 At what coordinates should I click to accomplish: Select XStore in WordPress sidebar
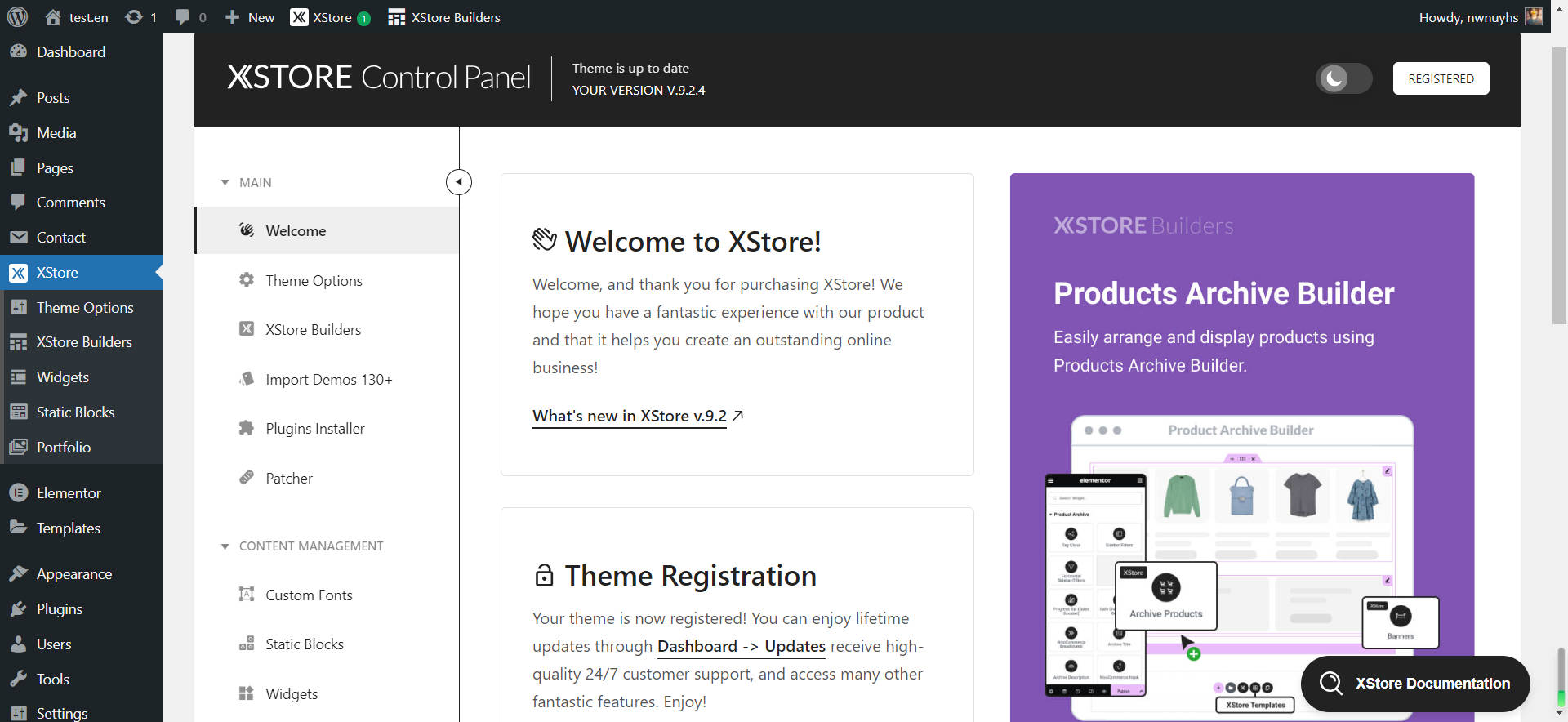point(82,272)
